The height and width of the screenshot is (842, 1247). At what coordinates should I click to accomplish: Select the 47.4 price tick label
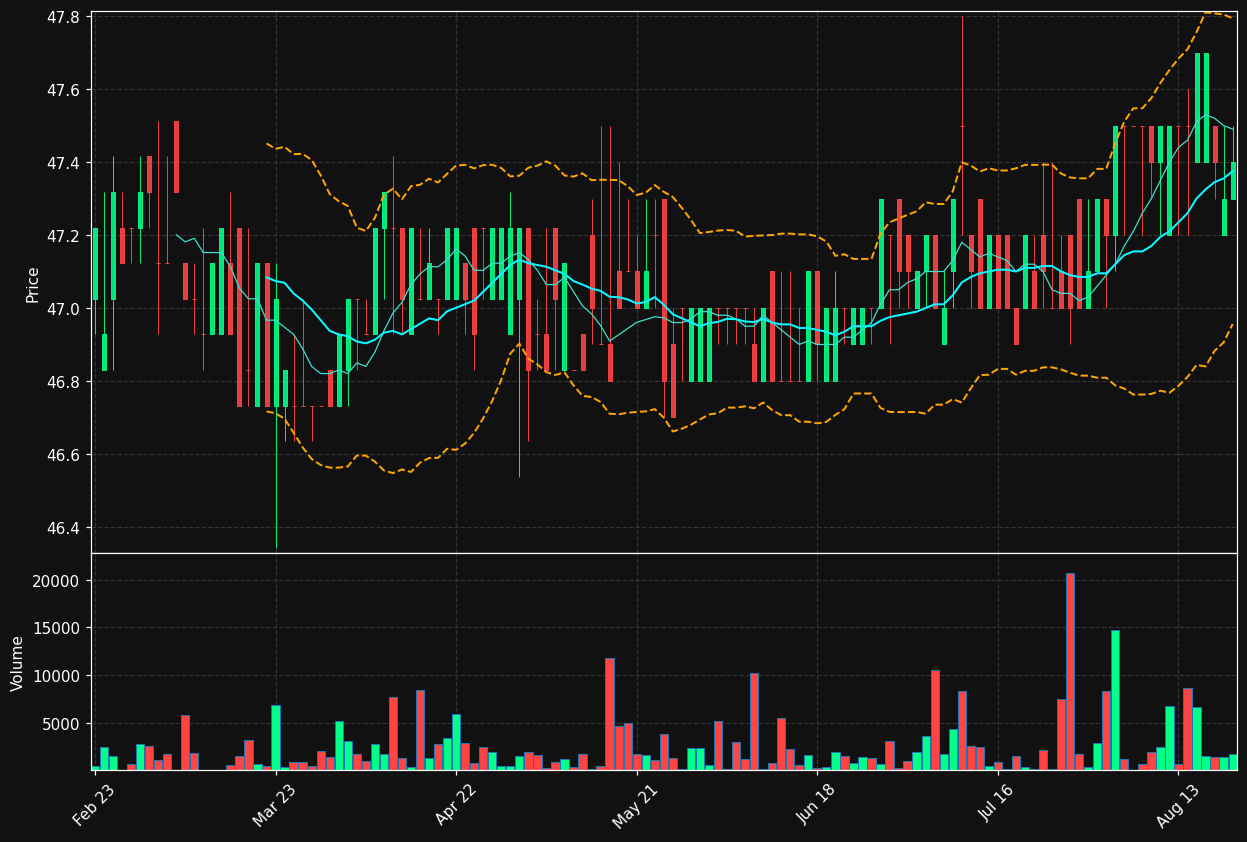64,163
